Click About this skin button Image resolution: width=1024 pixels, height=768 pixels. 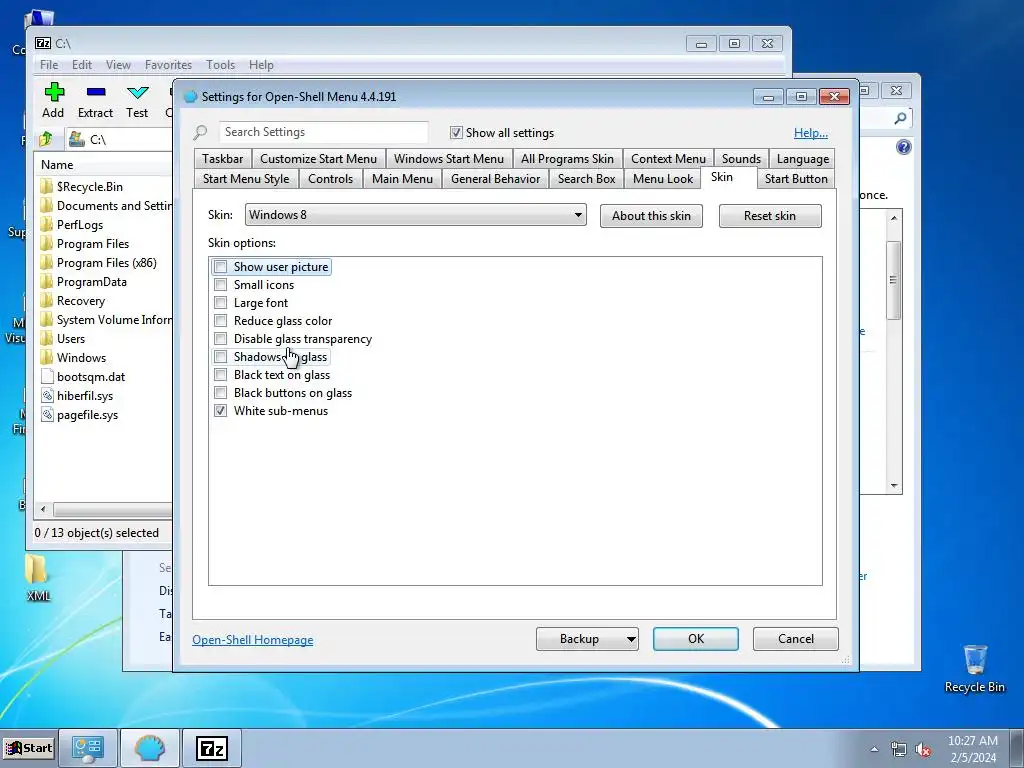click(x=651, y=216)
